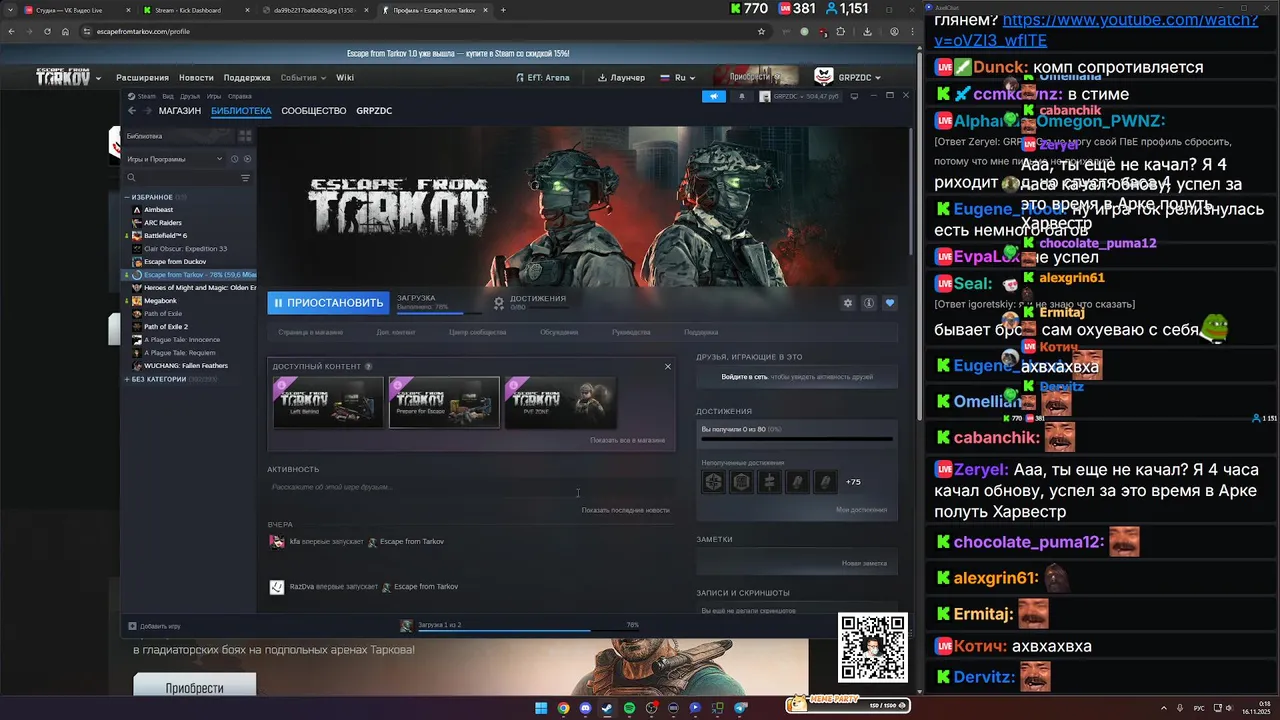The image size is (1280, 720).
Task: Open Spotify from the taskbar
Action: coord(629,708)
